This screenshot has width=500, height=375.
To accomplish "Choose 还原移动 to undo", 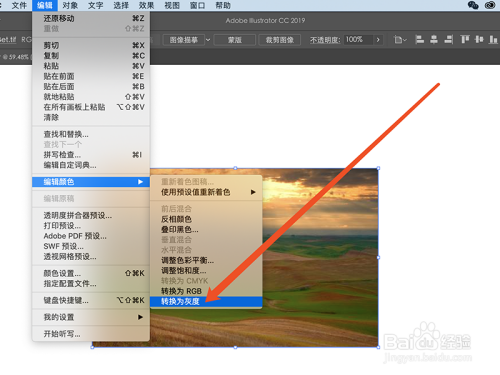I will (x=91, y=18).
